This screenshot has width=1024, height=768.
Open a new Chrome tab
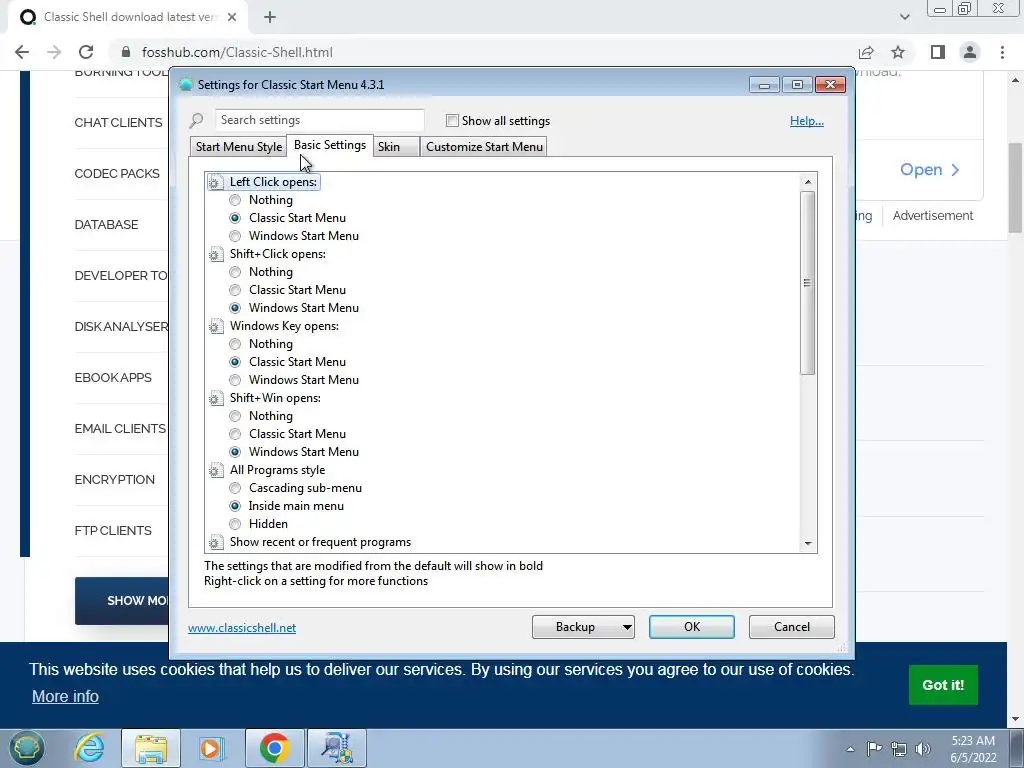[x=270, y=18]
